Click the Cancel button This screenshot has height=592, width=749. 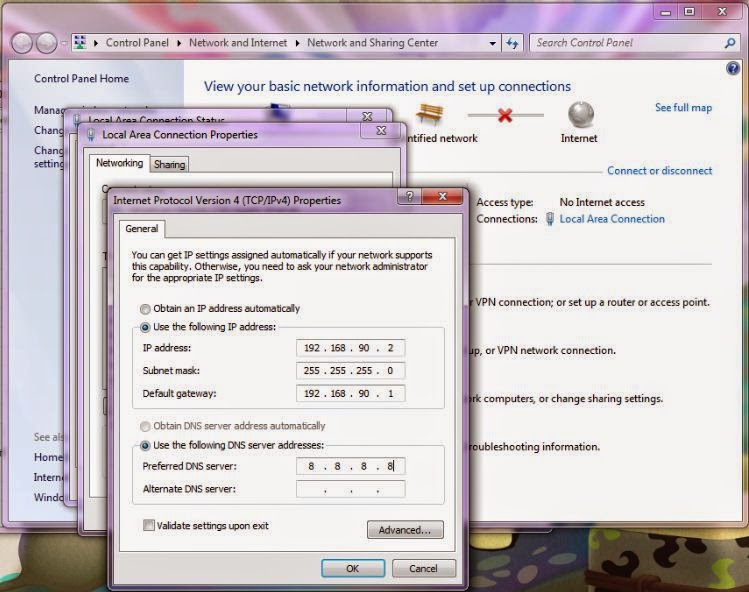[424, 569]
